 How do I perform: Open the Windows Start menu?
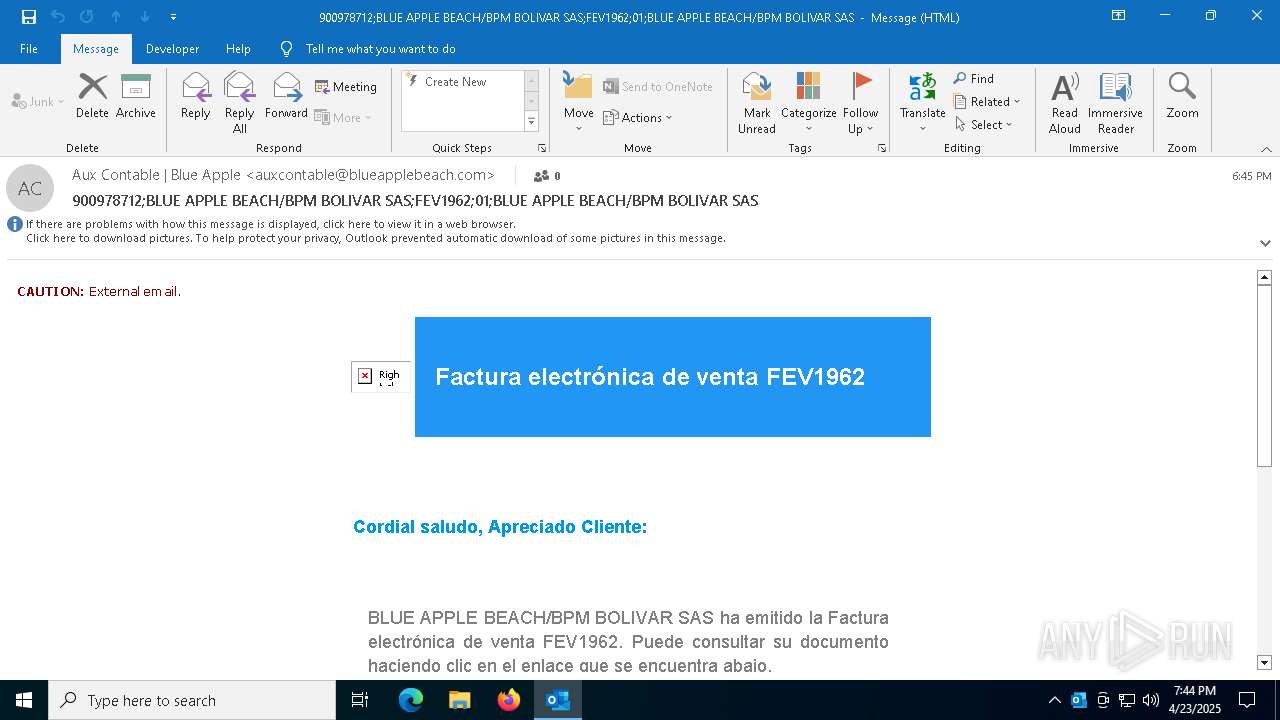coord(24,700)
